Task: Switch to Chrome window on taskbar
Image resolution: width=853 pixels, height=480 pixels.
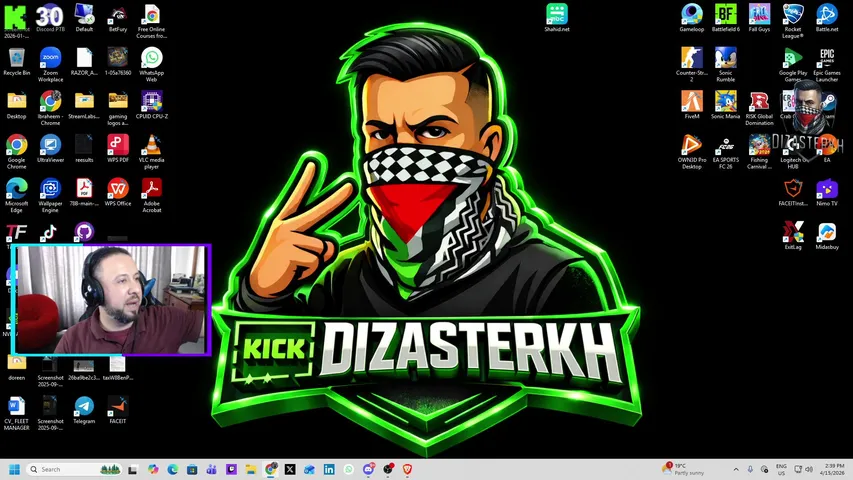Action: click(x=270, y=469)
